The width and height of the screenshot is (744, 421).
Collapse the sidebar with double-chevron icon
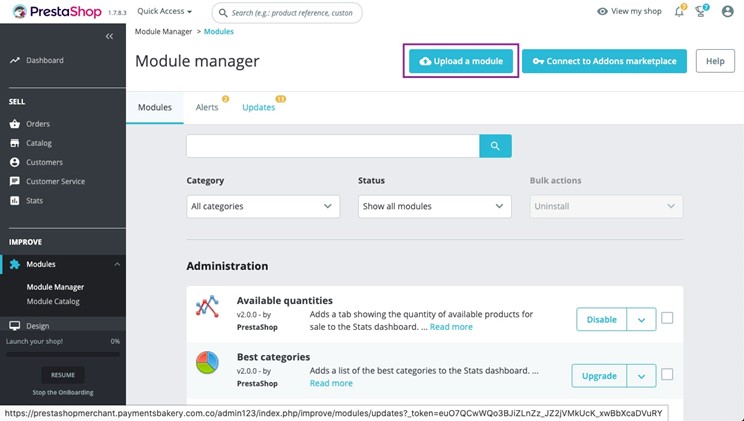[x=109, y=36]
